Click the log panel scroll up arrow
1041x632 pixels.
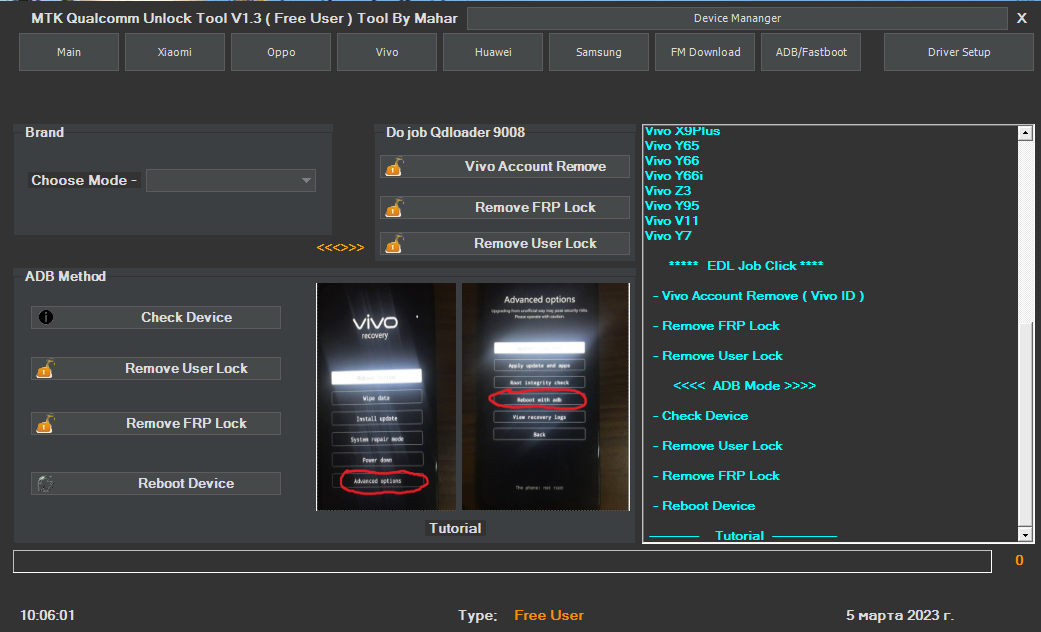(1025, 133)
